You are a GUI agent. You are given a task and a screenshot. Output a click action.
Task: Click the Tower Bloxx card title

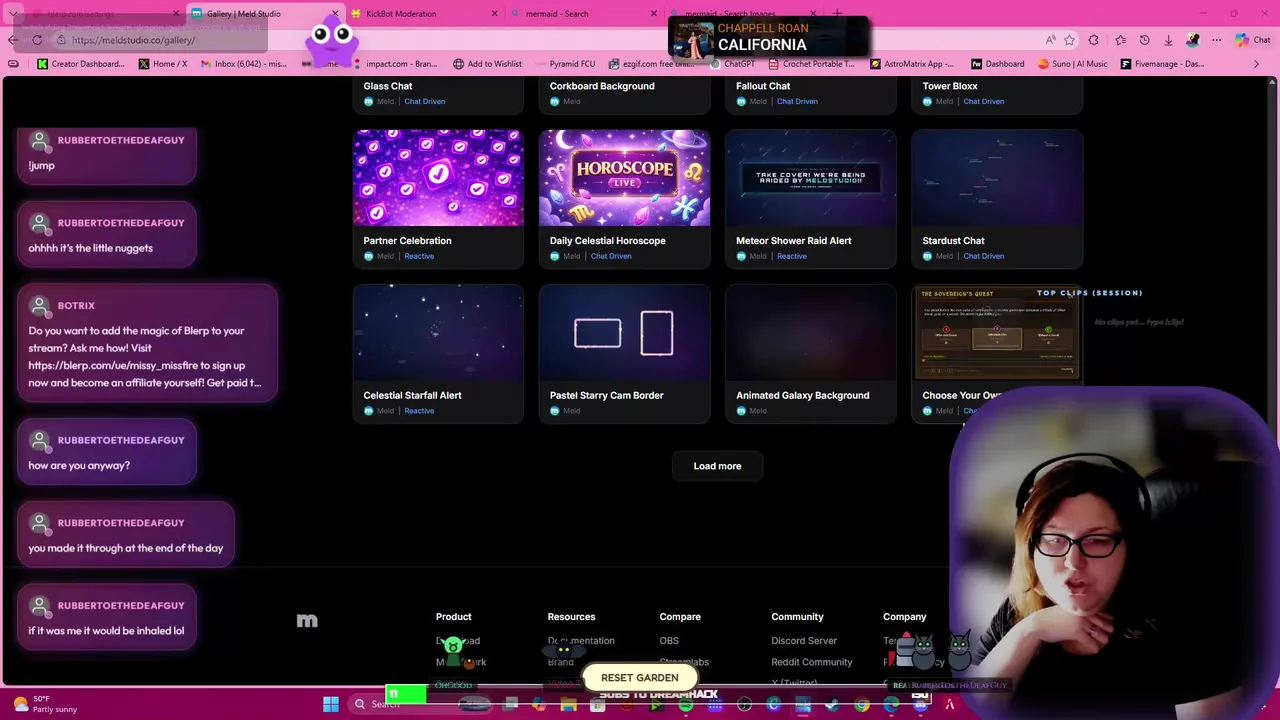950,86
